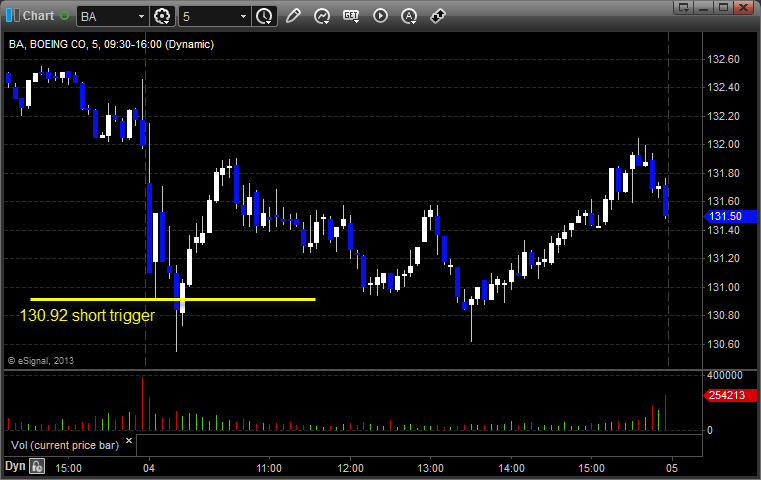This screenshot has width=761, height=480.
Task: Click the 12:00 time axis label
Action: [350, 468]
